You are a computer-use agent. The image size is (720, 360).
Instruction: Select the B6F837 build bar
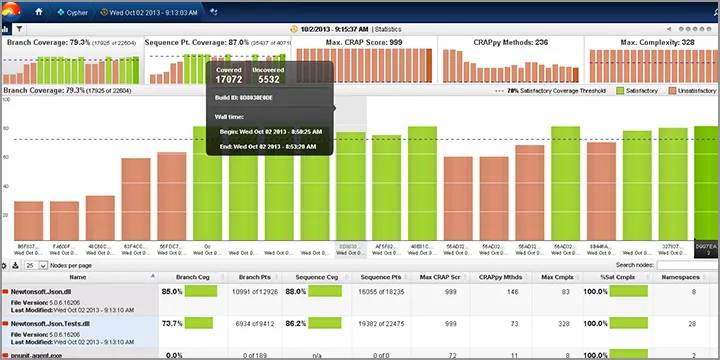[28, 220]
